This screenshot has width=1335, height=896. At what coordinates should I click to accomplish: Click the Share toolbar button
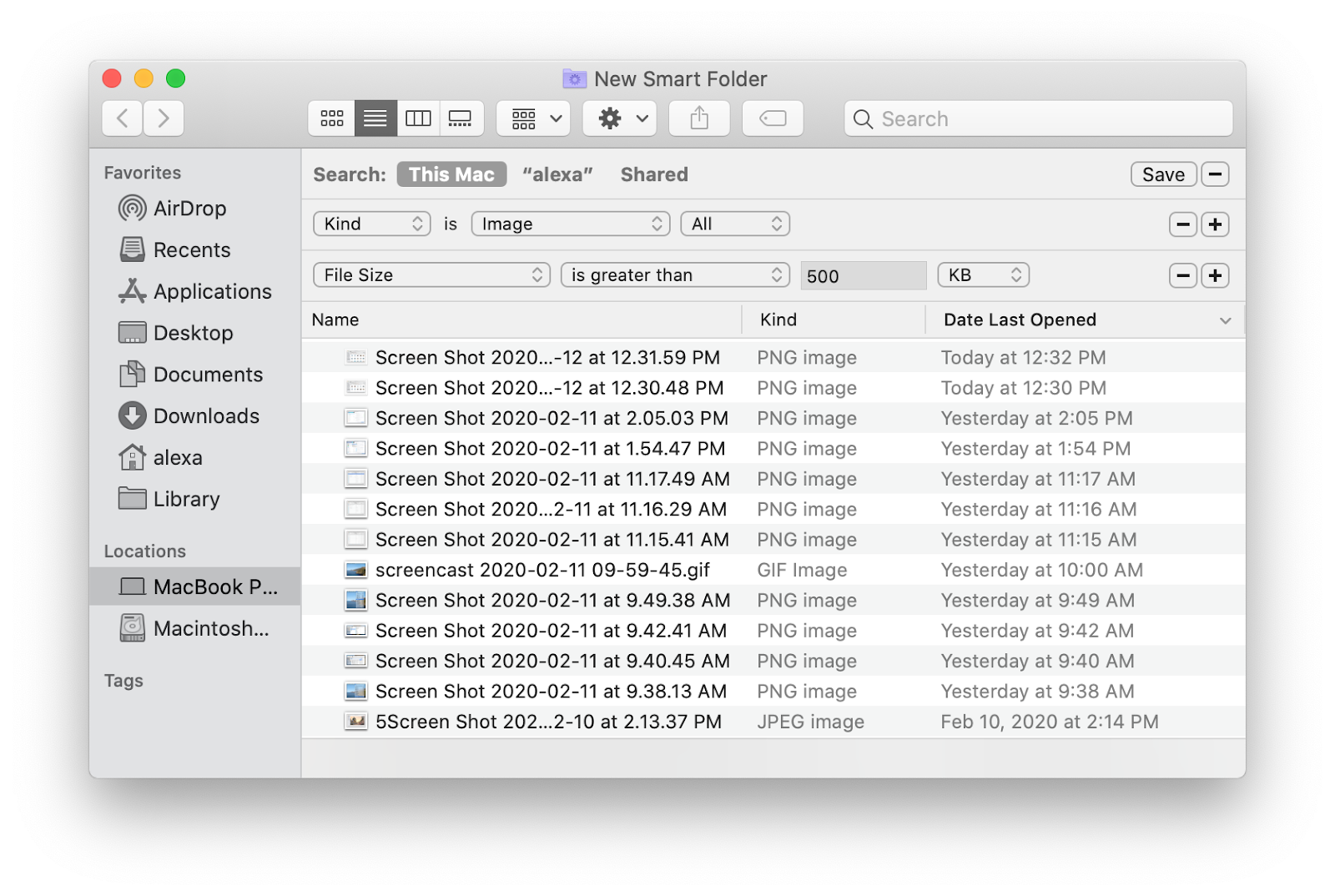(x=699, y=118)
